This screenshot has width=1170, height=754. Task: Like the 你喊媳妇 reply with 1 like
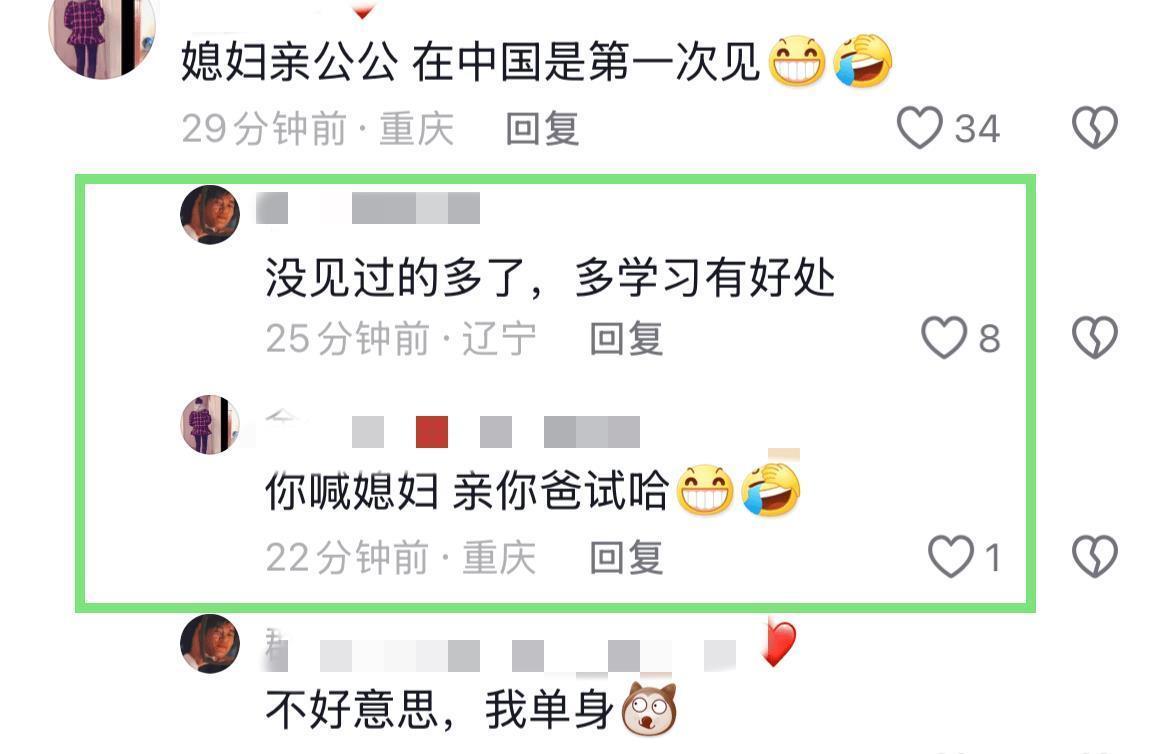point(951,556)
